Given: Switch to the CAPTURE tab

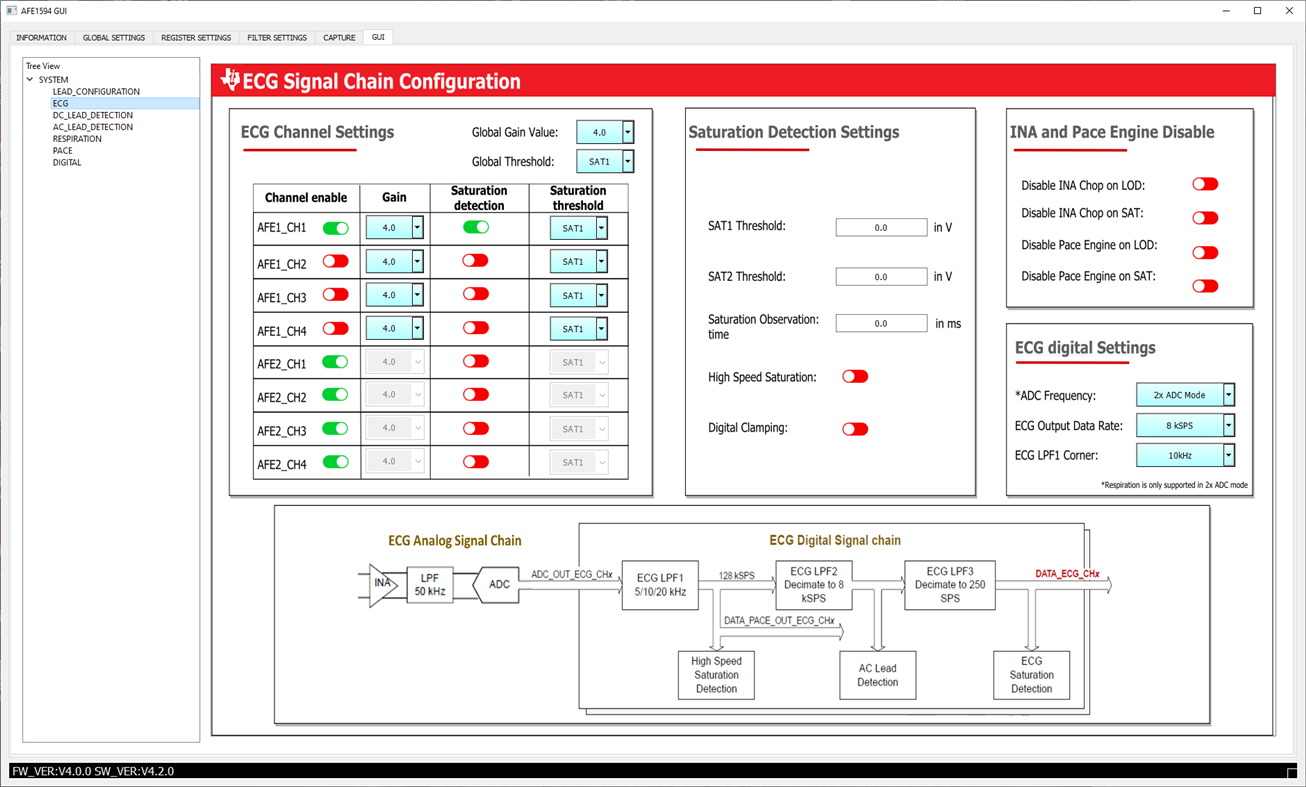Looking at the screenshot, I should tap(339, 37).
